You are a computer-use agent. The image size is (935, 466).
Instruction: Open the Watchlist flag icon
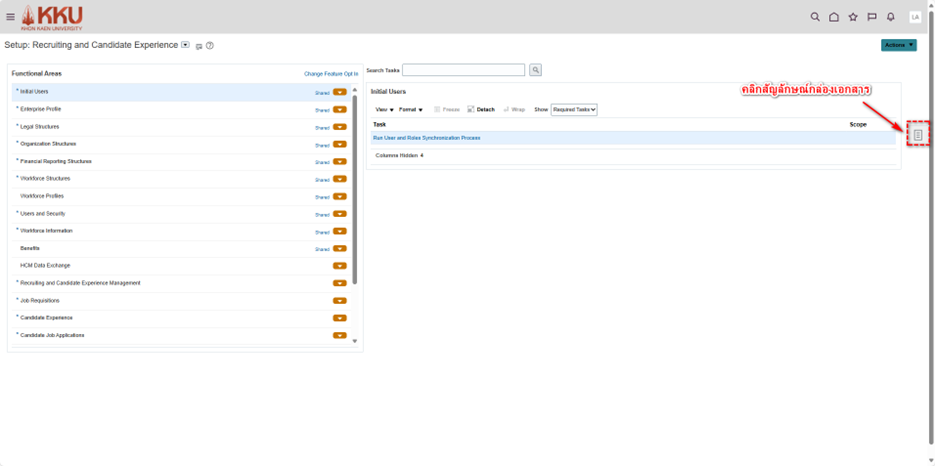pyautogui.click(x=872, y=17)
